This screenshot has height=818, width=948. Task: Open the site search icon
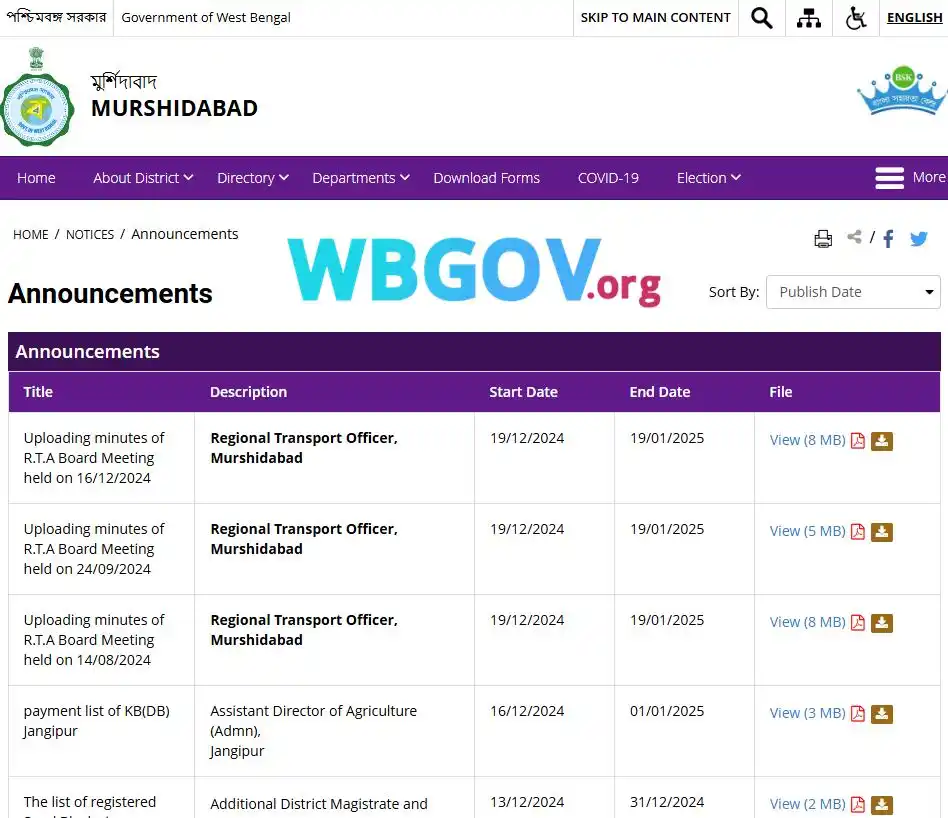point(762,17)
